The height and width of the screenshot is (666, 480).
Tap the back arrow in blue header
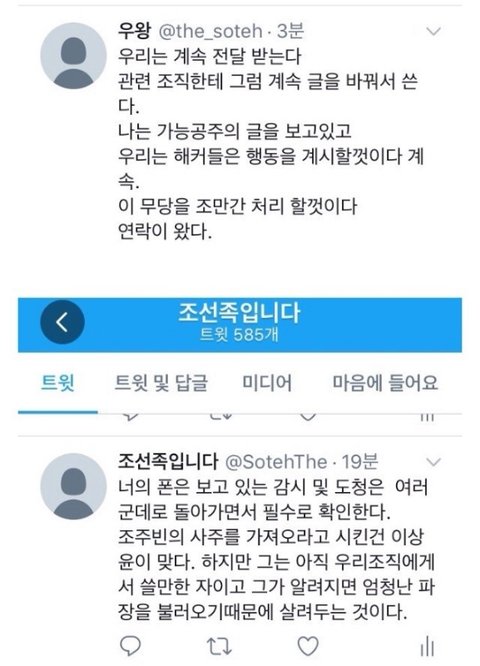pyautogui.click(x=62, y=322)
